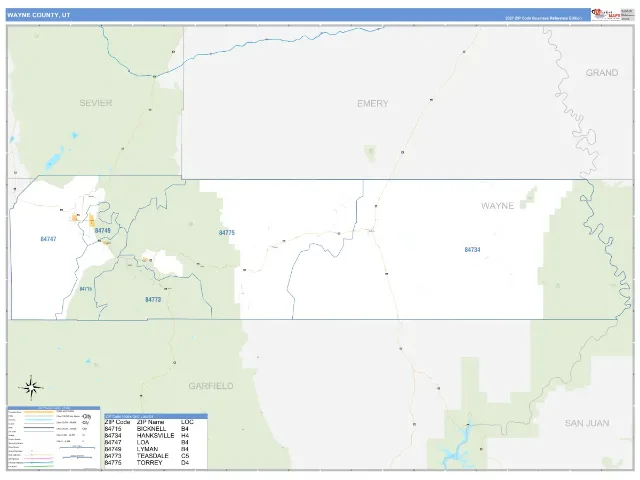Viewport: 640px width, 480px height.
Task: Click the WAYNE county label
Action: (x=497, y=206)
